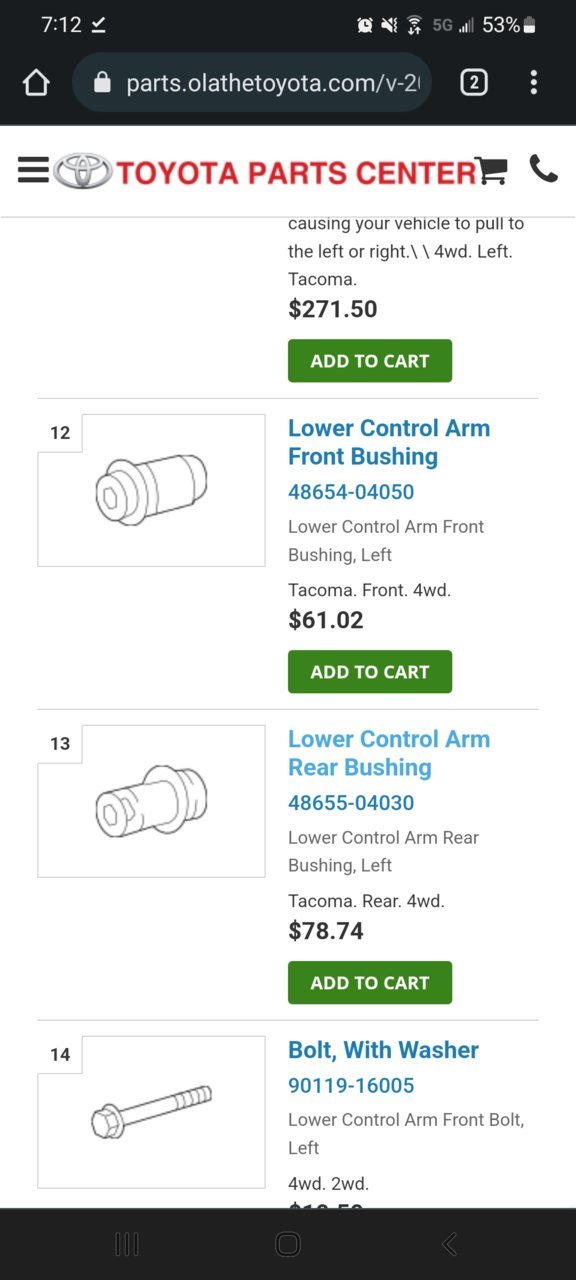
Task: Tap the browser address bar URL
Action: [272, 83]
